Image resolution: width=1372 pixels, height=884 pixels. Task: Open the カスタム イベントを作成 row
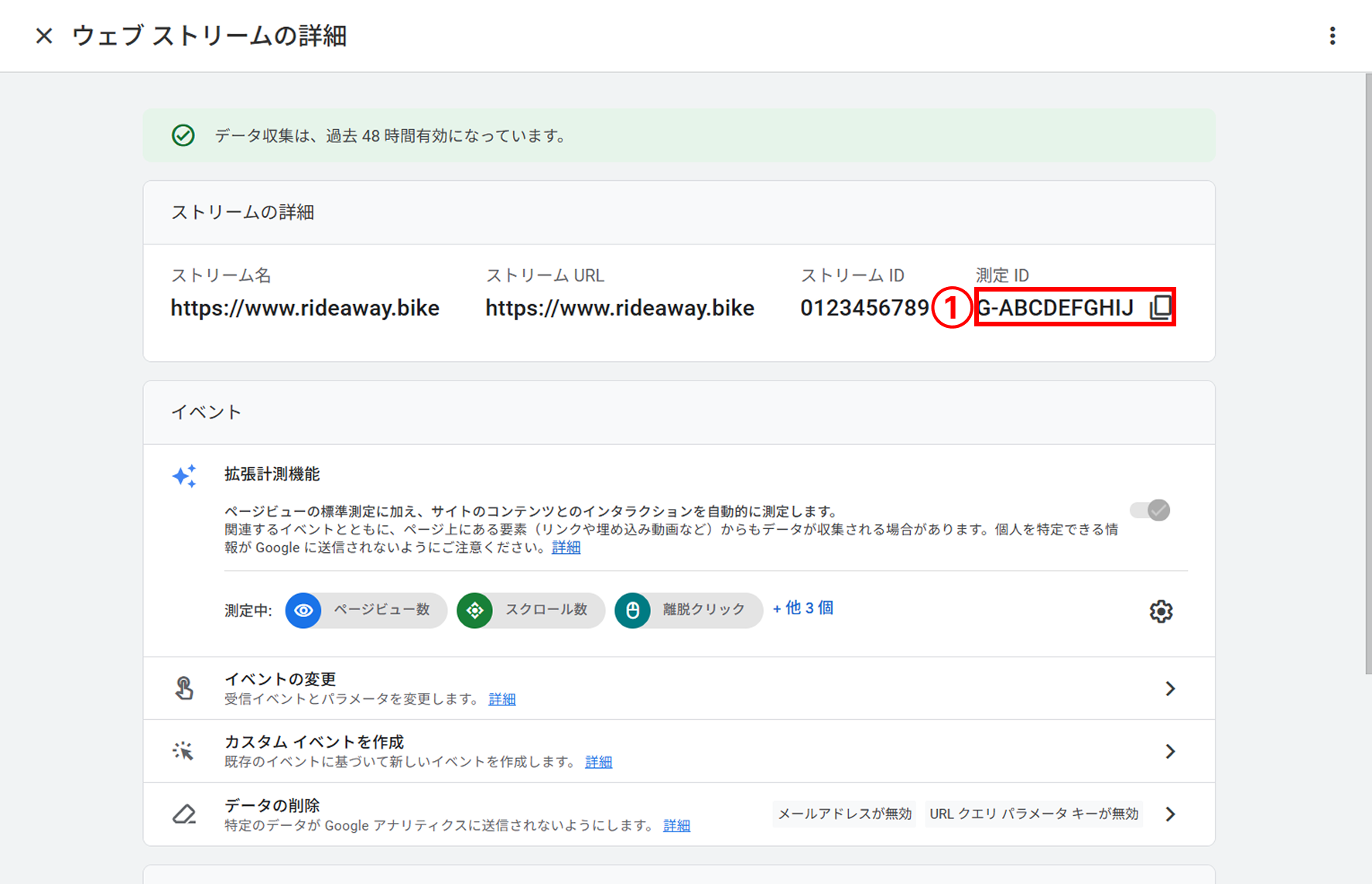click(679, 751)
